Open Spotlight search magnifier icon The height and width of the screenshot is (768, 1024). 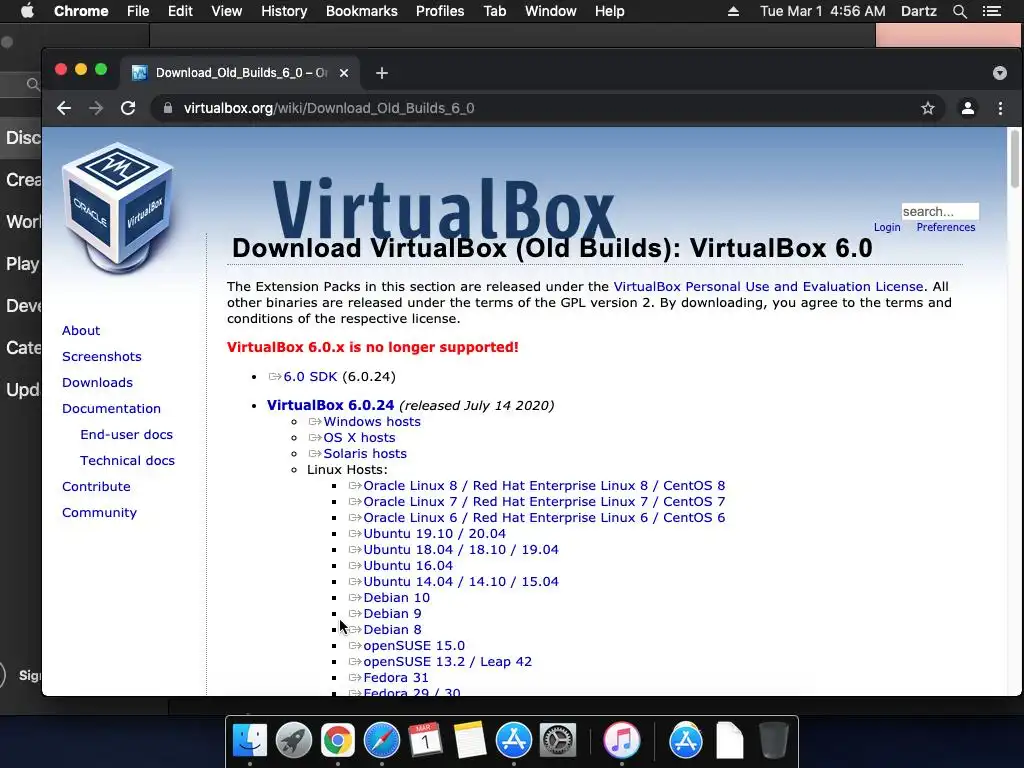click(959, 11)
